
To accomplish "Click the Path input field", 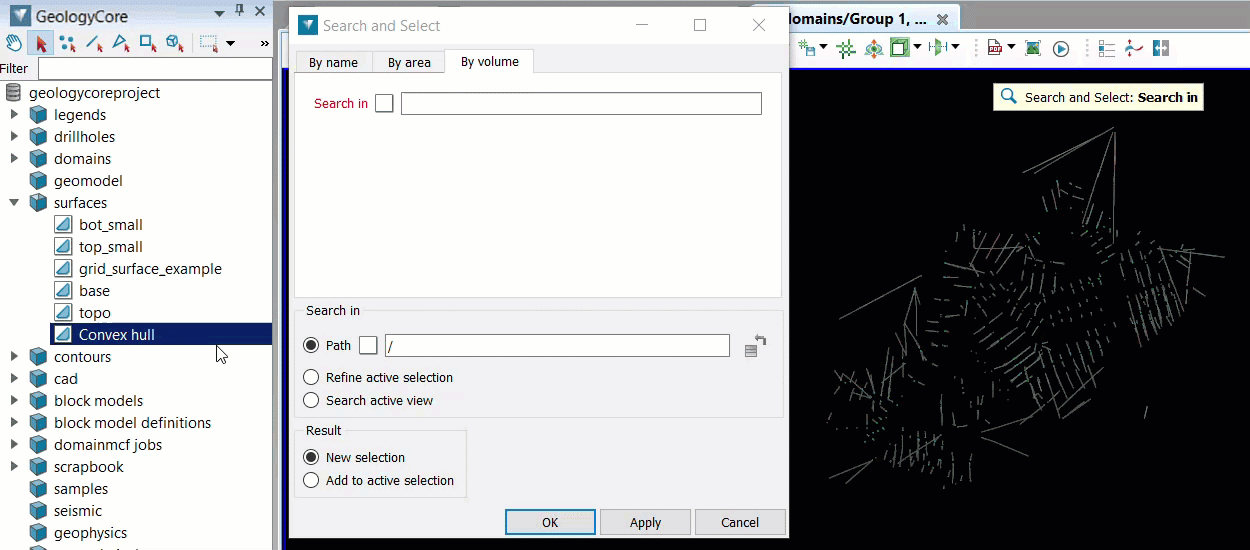I will tap(557, 345).
